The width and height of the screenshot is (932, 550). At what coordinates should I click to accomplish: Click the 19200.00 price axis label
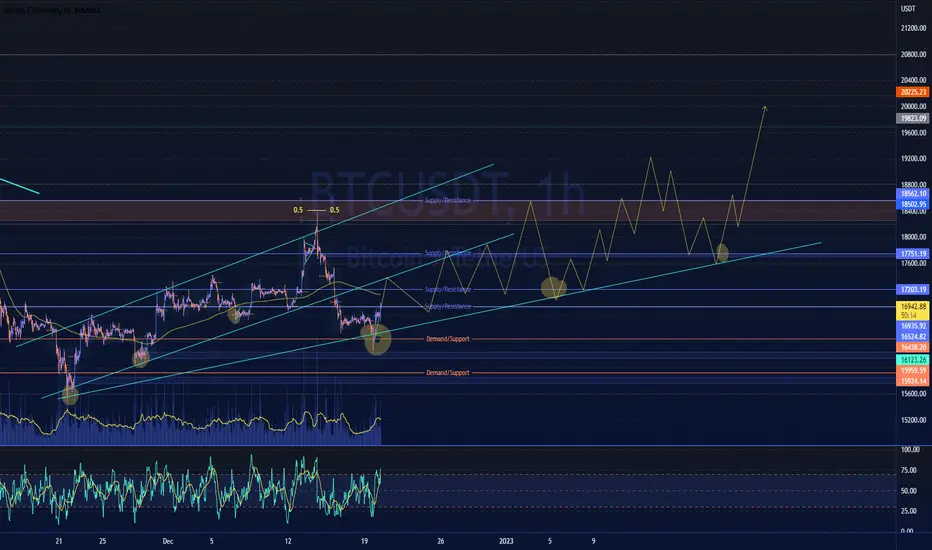point(913,159)
